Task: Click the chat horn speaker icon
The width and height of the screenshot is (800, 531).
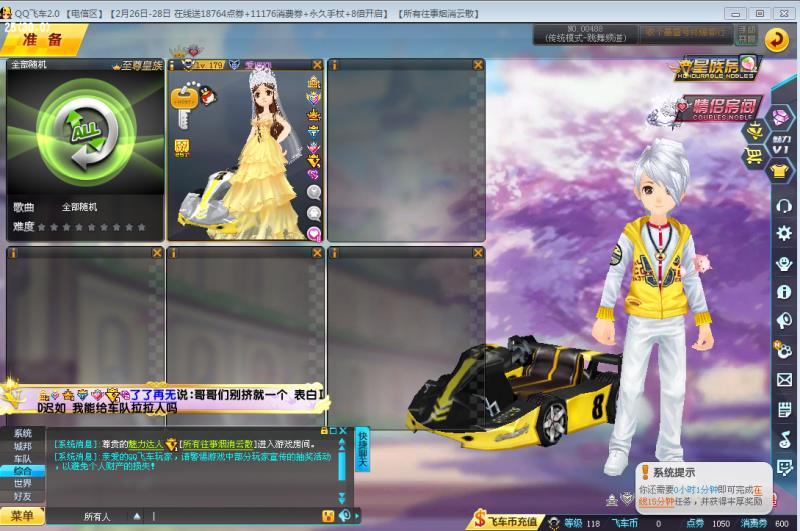Action: click(345, 516)
